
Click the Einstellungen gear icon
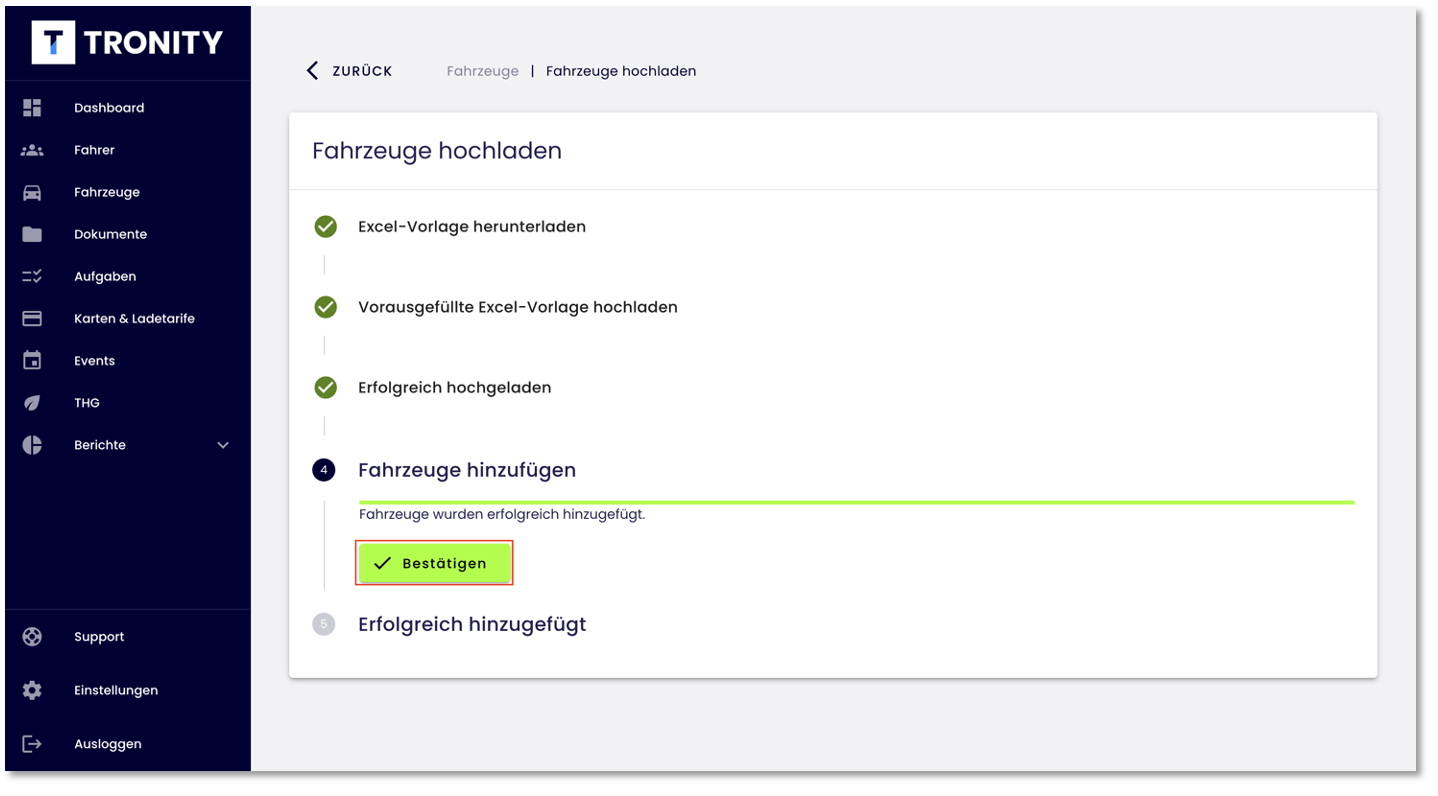coord(32,690)
